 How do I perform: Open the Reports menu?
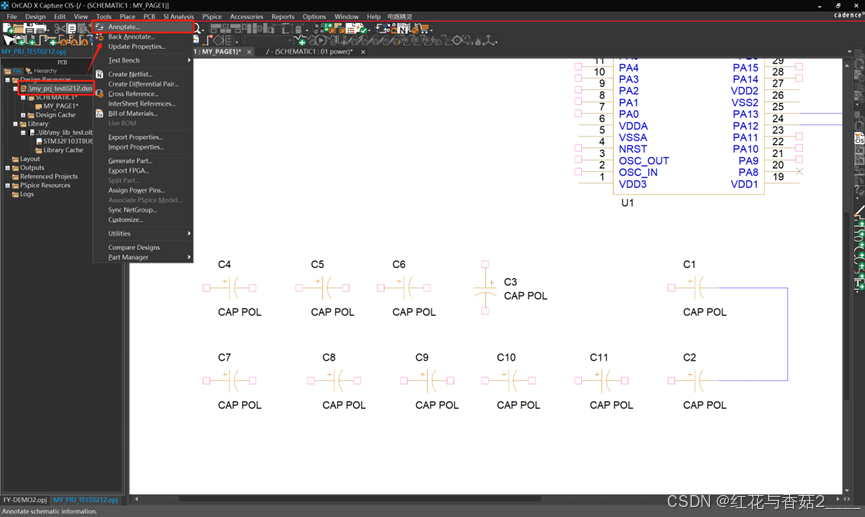coord(282,17)
